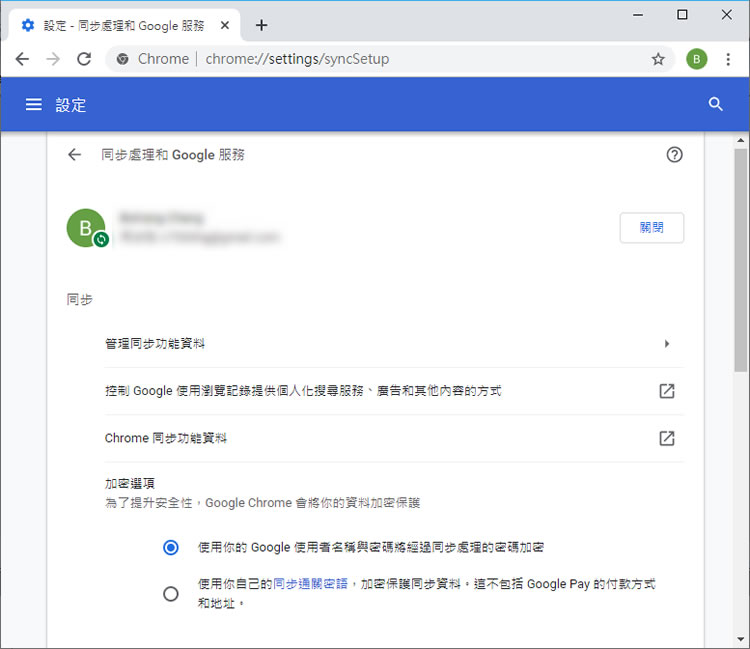Return to previous settings page arrow

(75, 154)
